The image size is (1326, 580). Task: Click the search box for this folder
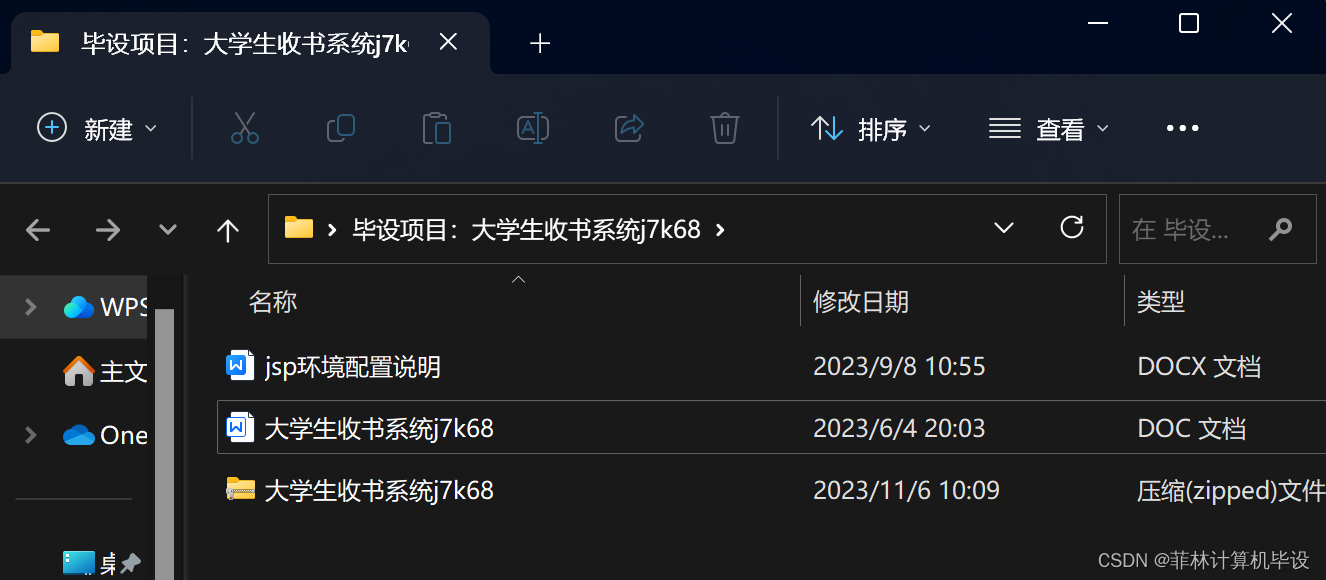pyautogui.click(x=1217, y=229)
